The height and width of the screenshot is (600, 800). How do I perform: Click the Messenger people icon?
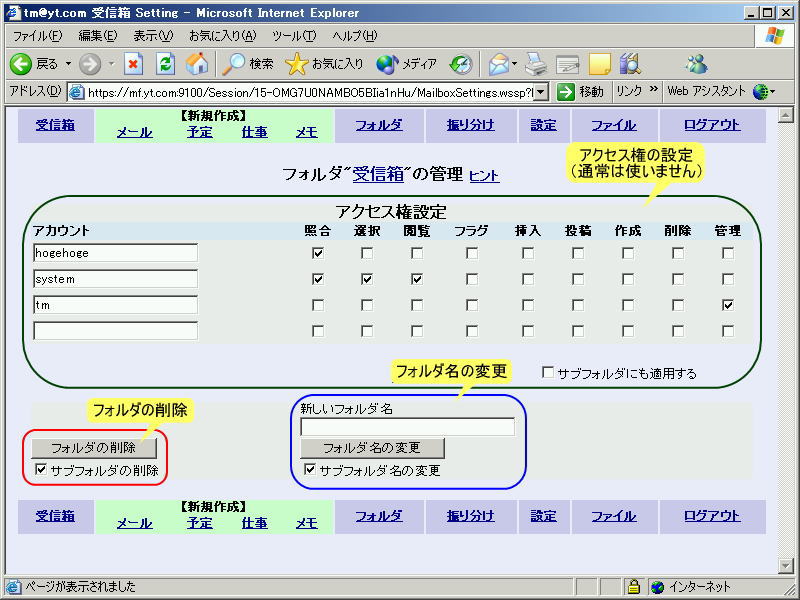696,64
